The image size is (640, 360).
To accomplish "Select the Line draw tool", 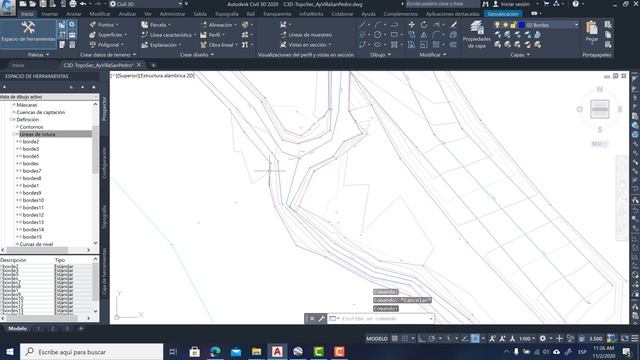I will (x=362, y=25).
